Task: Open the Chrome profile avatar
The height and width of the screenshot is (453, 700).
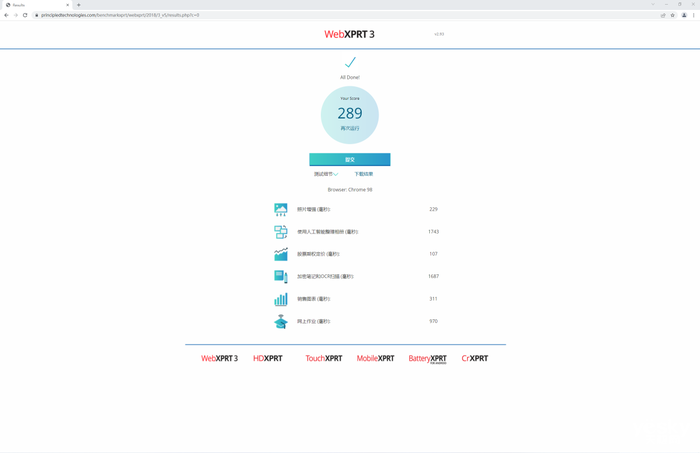Action: coord(684,15)
